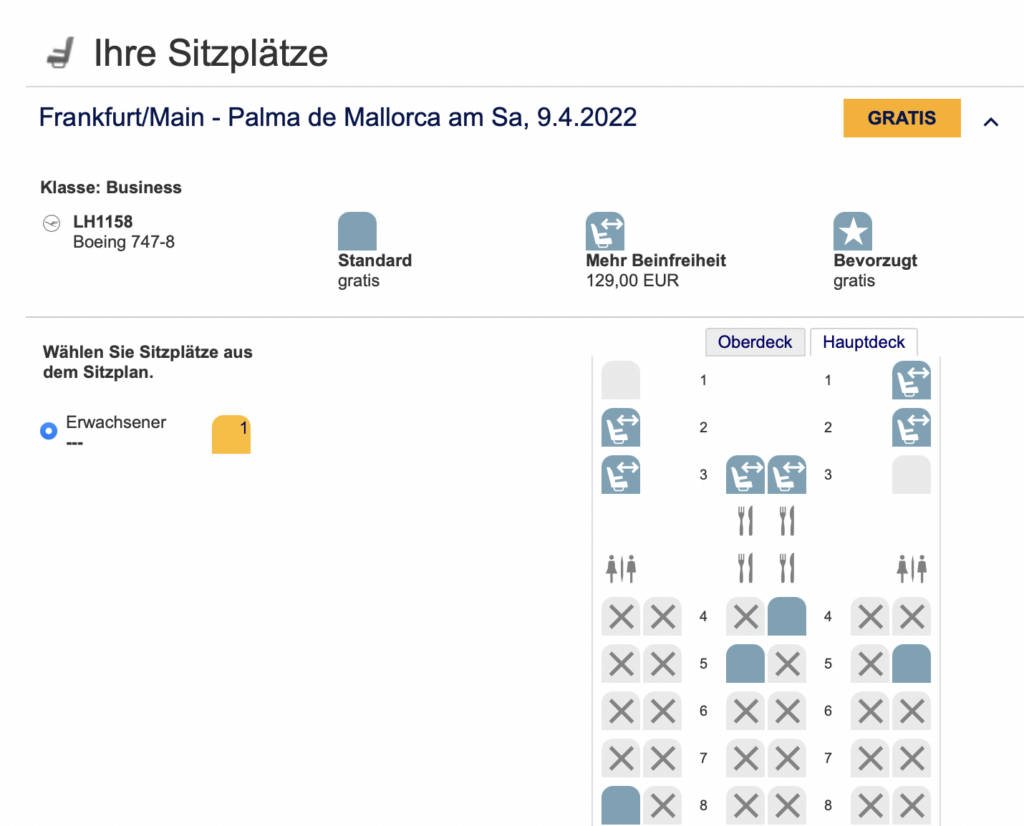Image resolution: width=1024 pixels, height=826 pixels.
Task: Select extra legroom seat in row 2 left
Action: coord(621,427)
